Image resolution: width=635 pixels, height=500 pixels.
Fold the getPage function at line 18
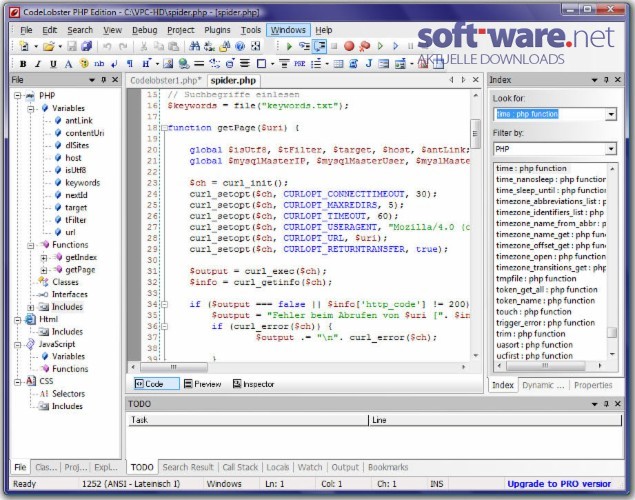[x=164, y=128]
